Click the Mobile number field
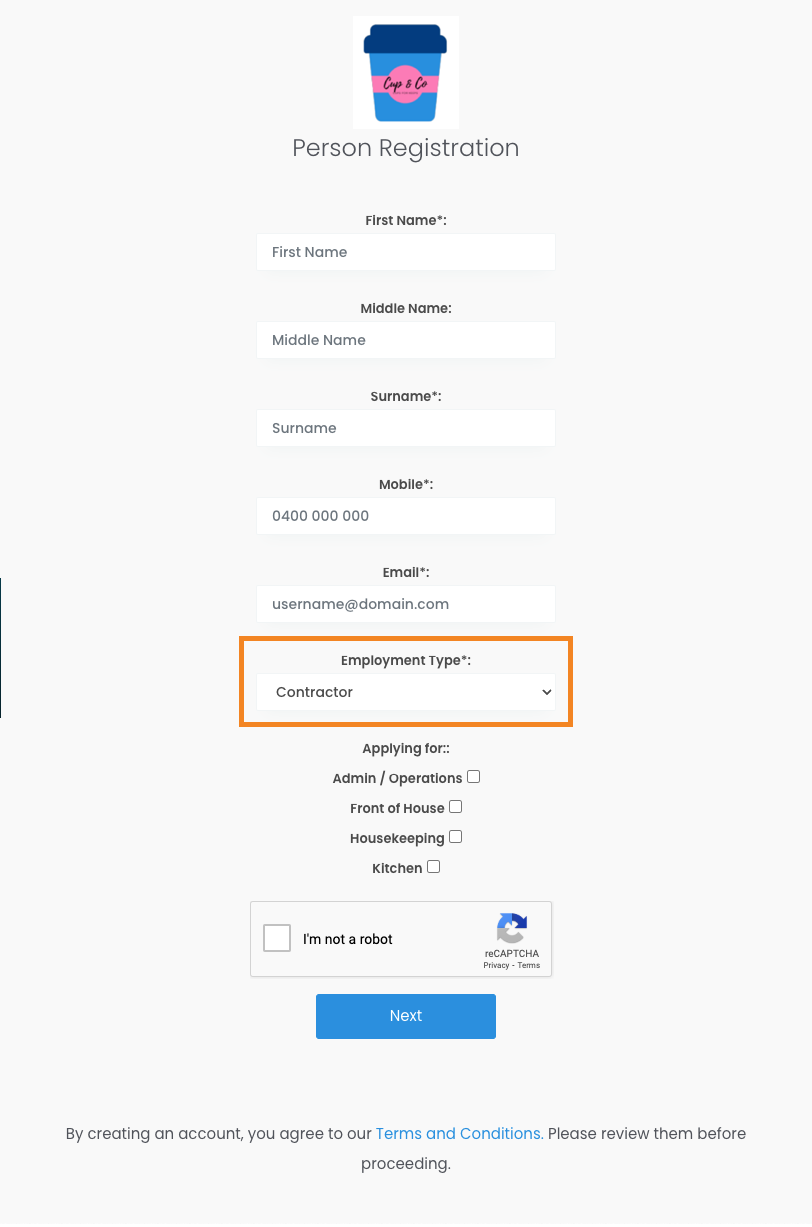The height and width of the screenshot is (1227, 812). [405, 516]
